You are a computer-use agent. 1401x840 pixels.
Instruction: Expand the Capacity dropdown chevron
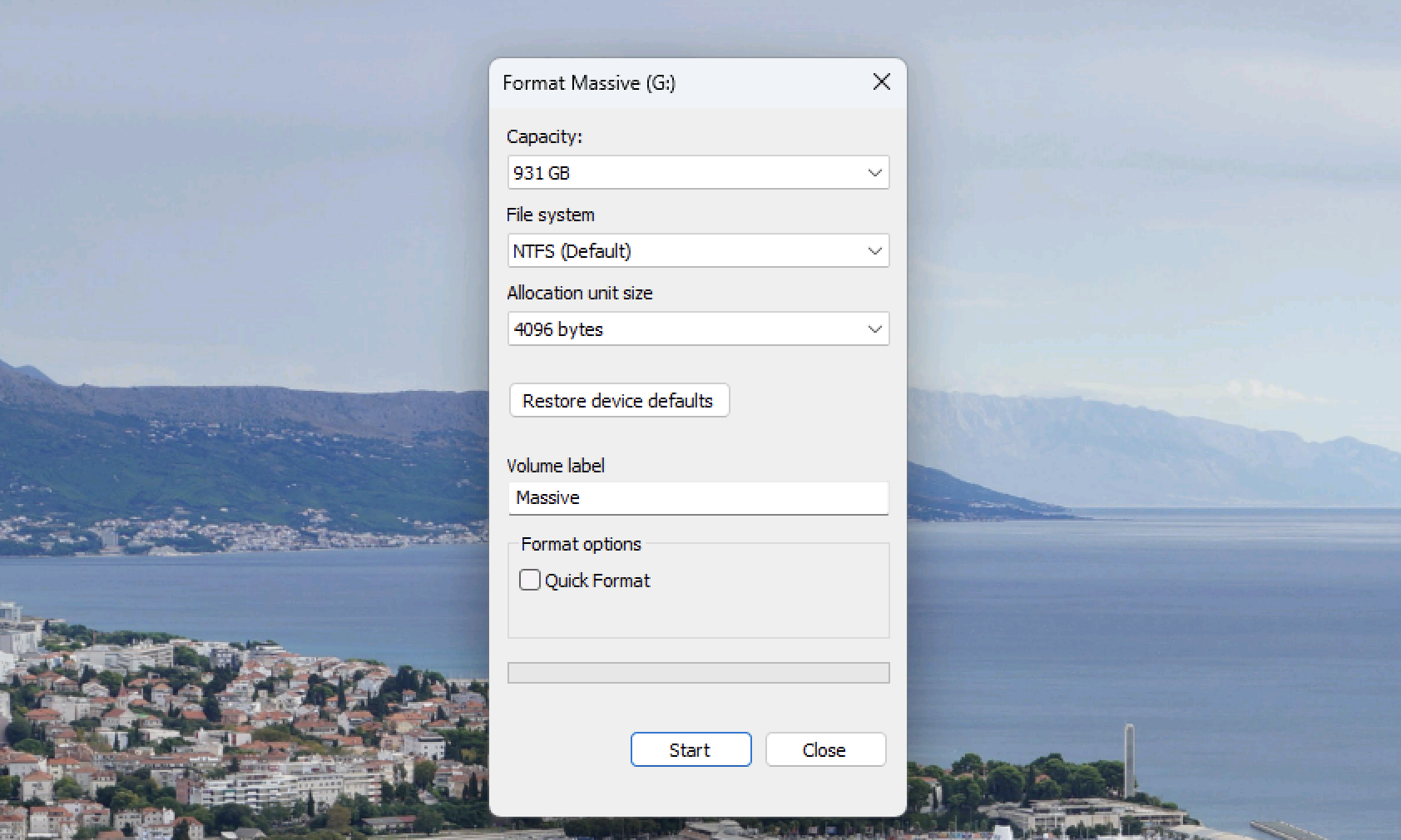point(874,173)
